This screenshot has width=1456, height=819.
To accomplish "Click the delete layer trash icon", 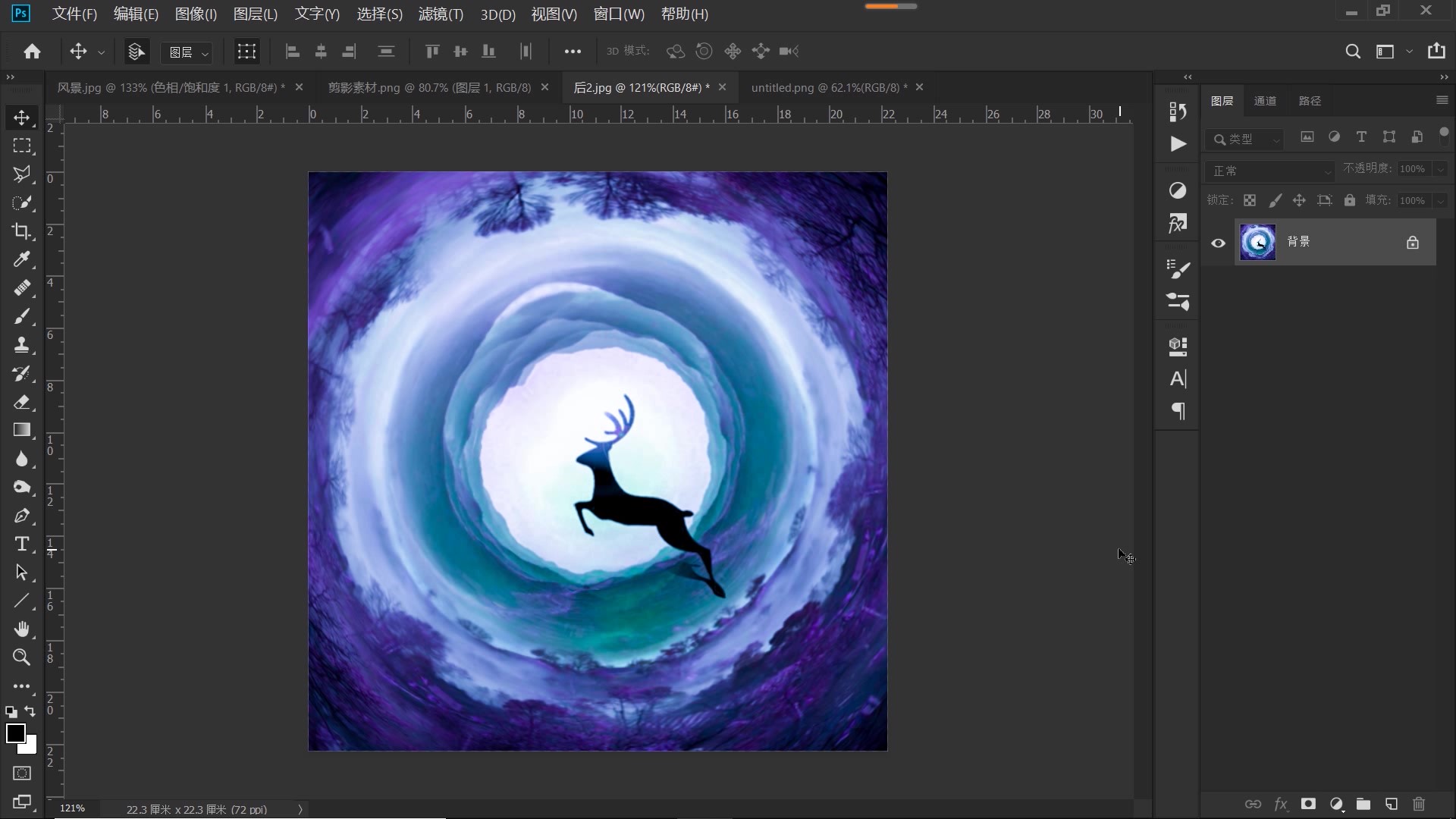I will 1419,804.
